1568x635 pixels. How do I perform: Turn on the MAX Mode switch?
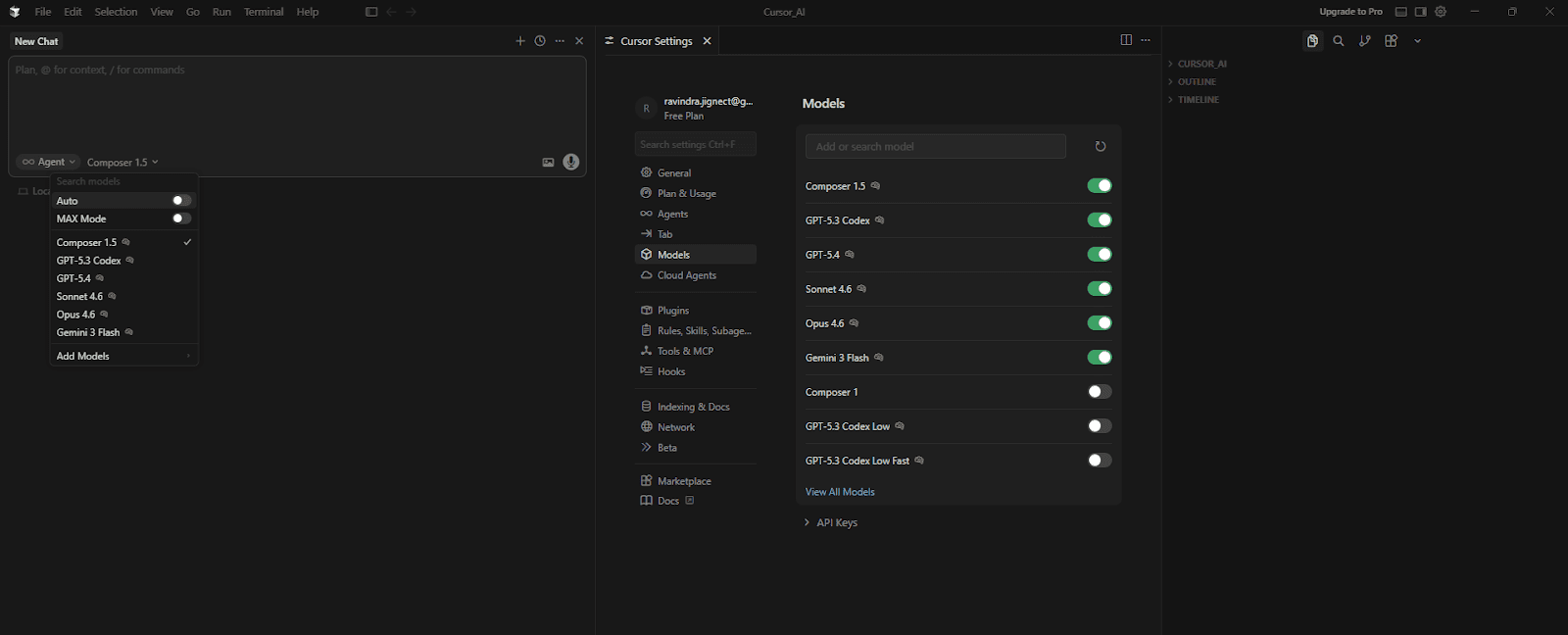coord(181,219)
